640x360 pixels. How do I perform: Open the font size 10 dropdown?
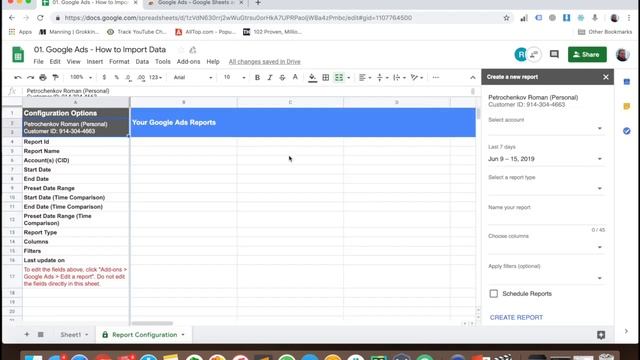pos(234,78)
